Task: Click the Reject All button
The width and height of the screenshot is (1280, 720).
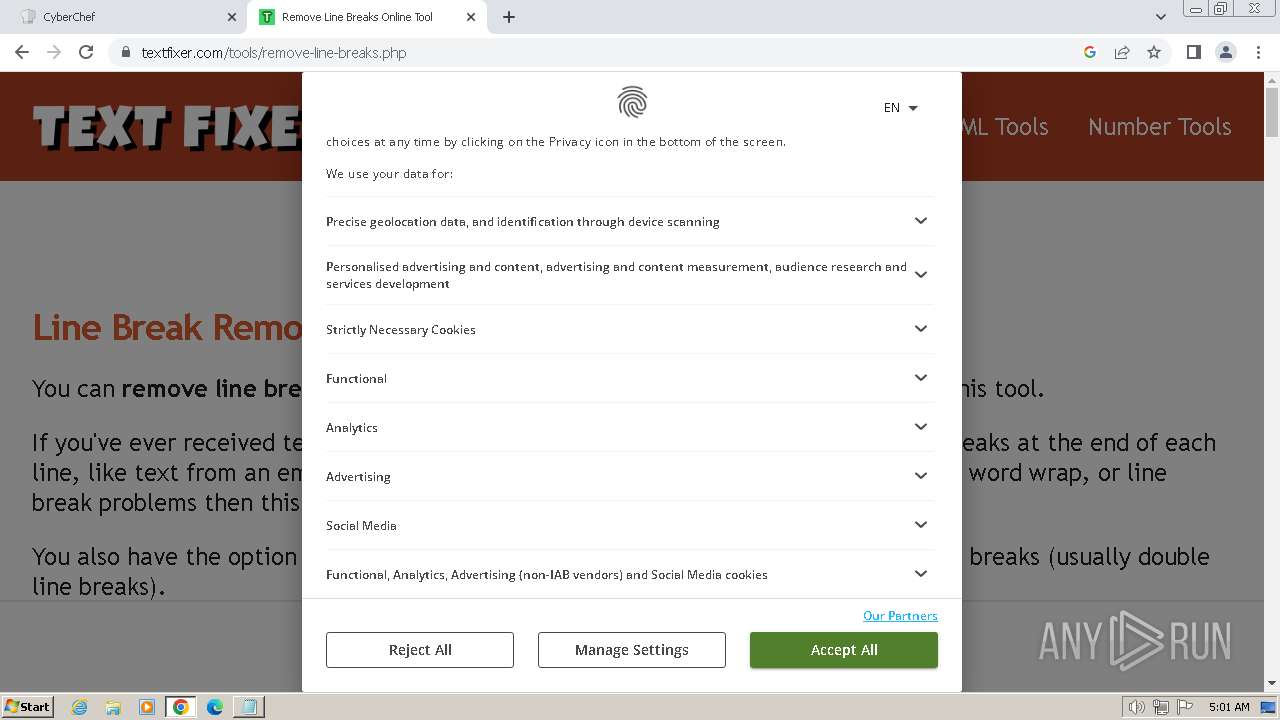Action: tap(420, 650)
